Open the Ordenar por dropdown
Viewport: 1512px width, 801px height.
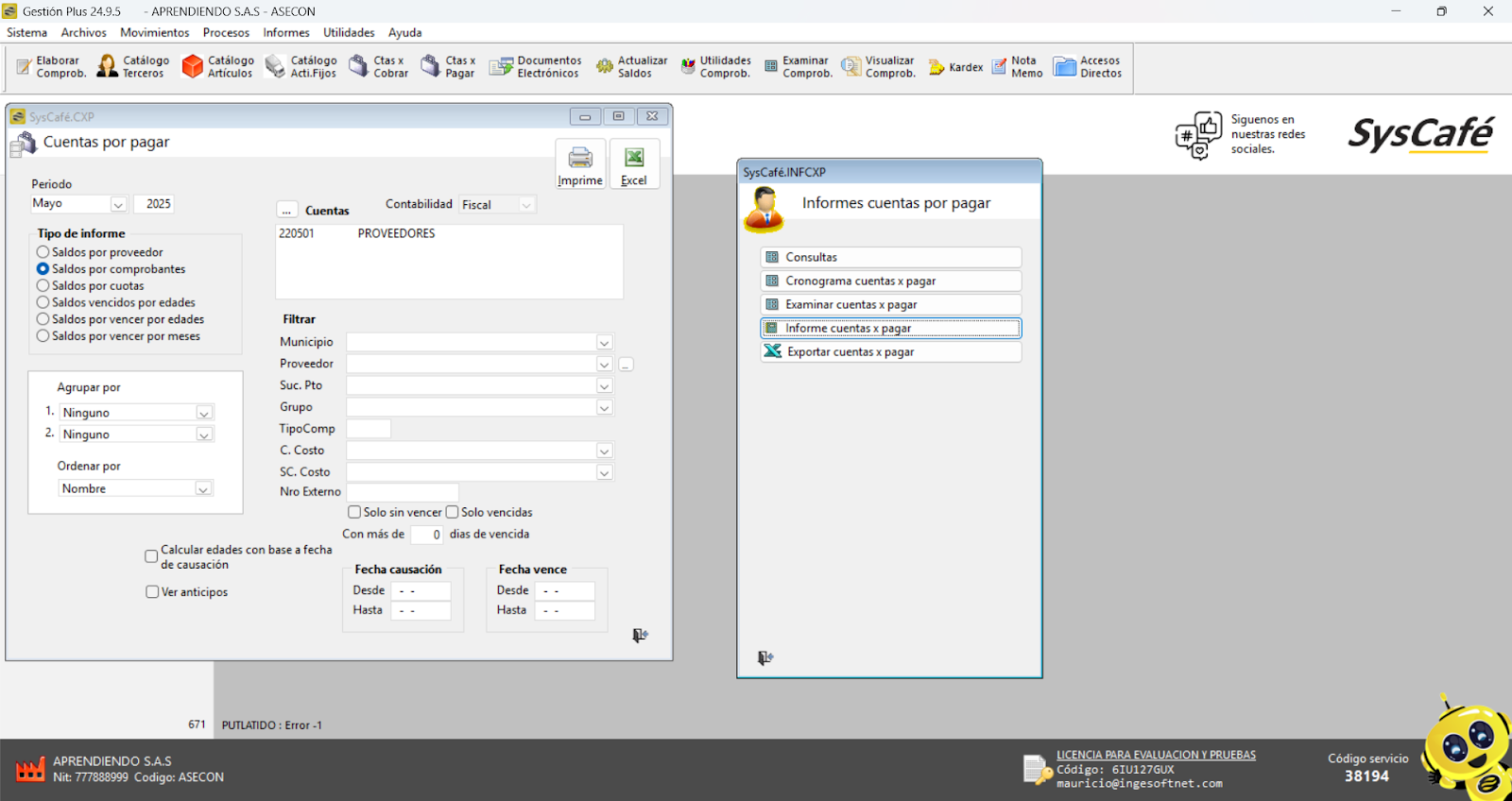202,489
